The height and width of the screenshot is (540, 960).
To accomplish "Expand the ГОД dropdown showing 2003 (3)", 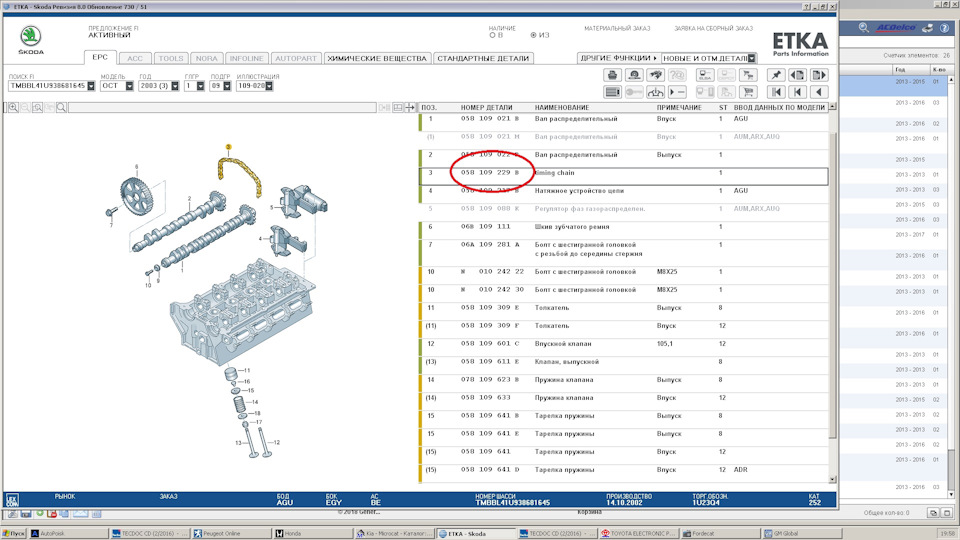I will click(x=174, y=86).
